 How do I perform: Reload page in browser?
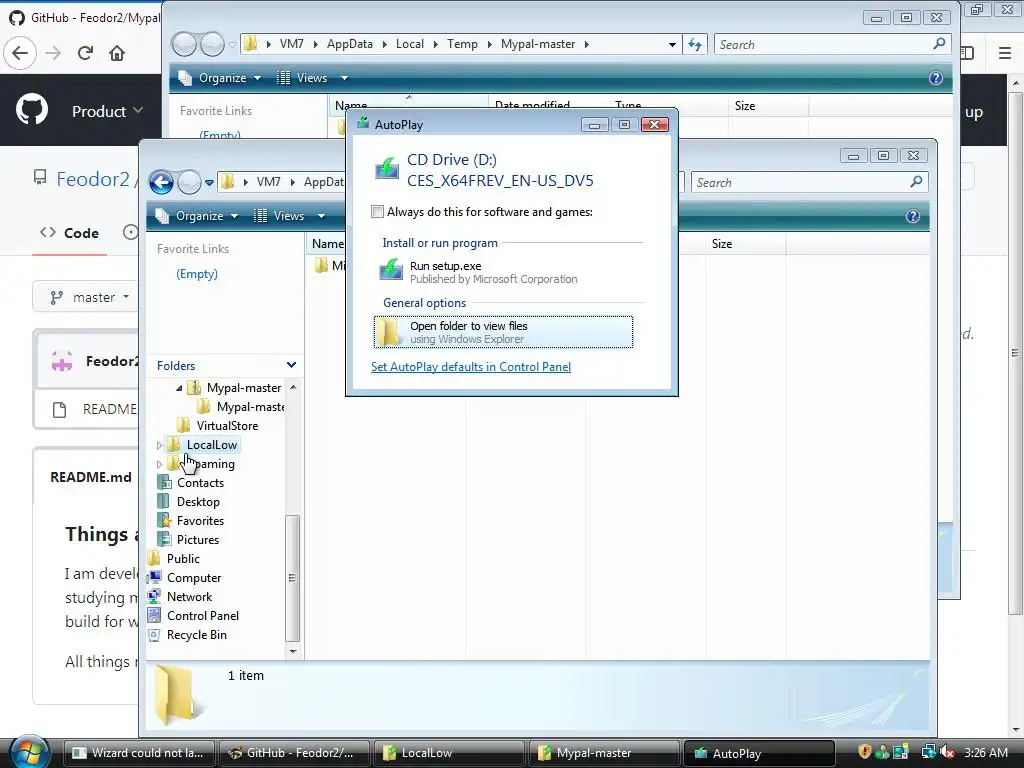click(85, 53)
